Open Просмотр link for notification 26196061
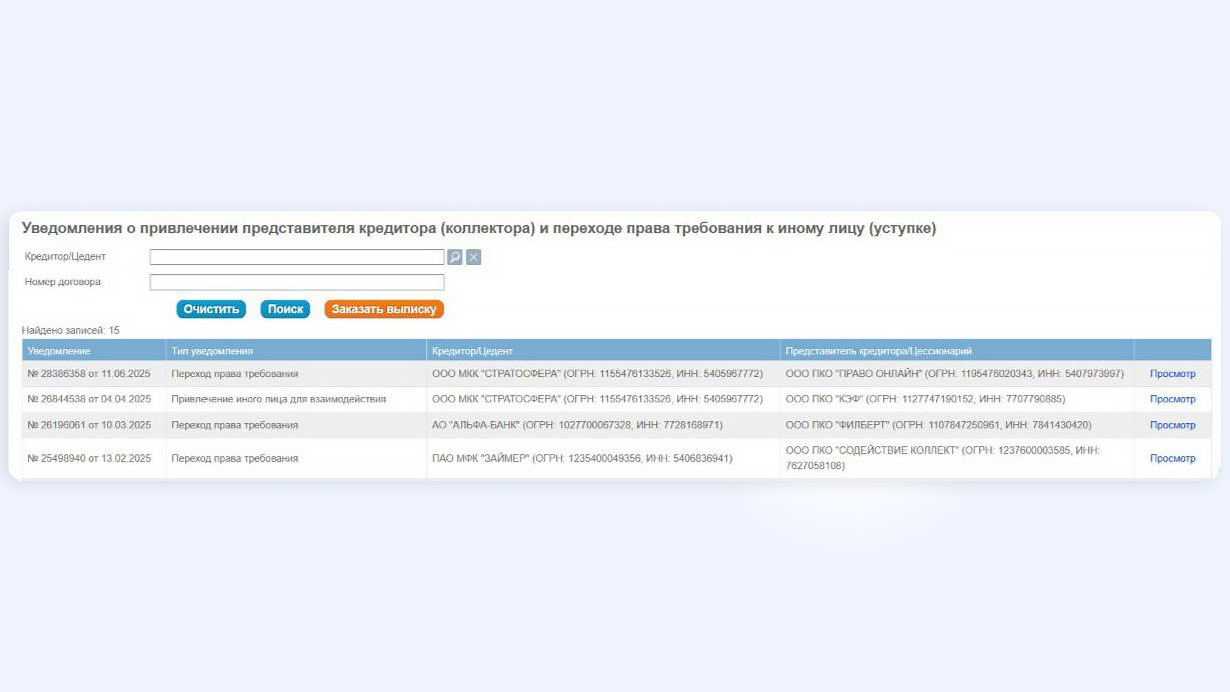Screen dimensions: 1230x692 tap(1172, 425)
